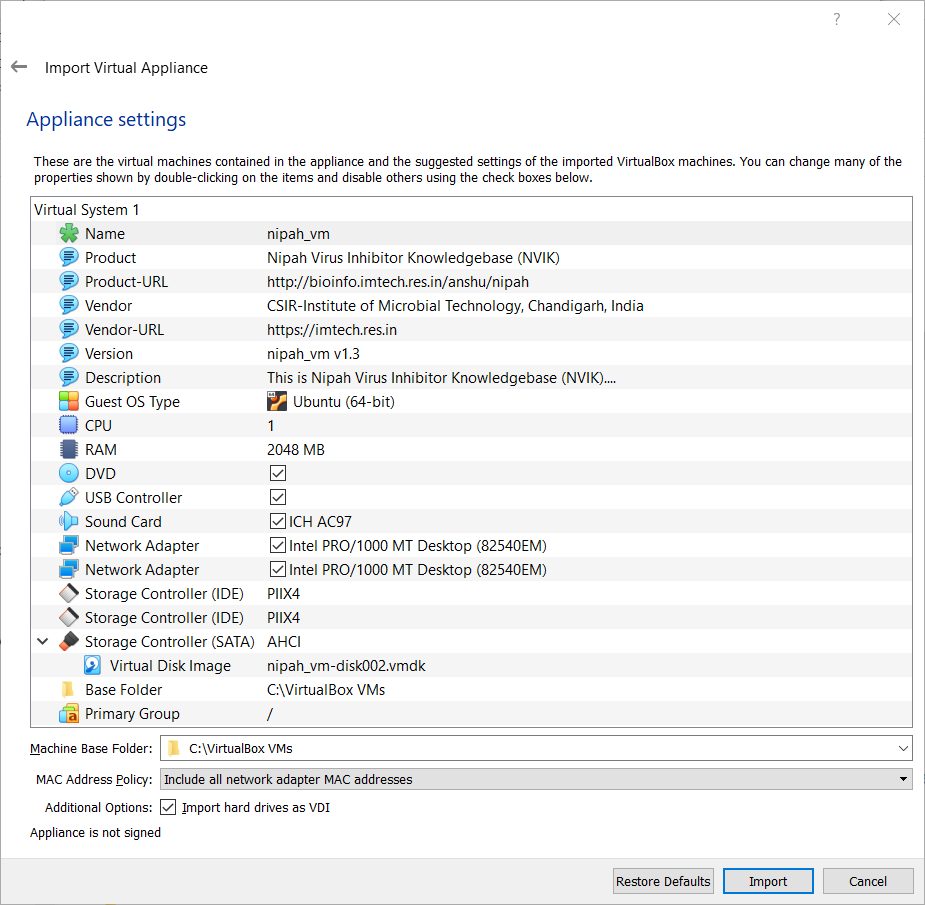Click the Import button

pos(767,881)
